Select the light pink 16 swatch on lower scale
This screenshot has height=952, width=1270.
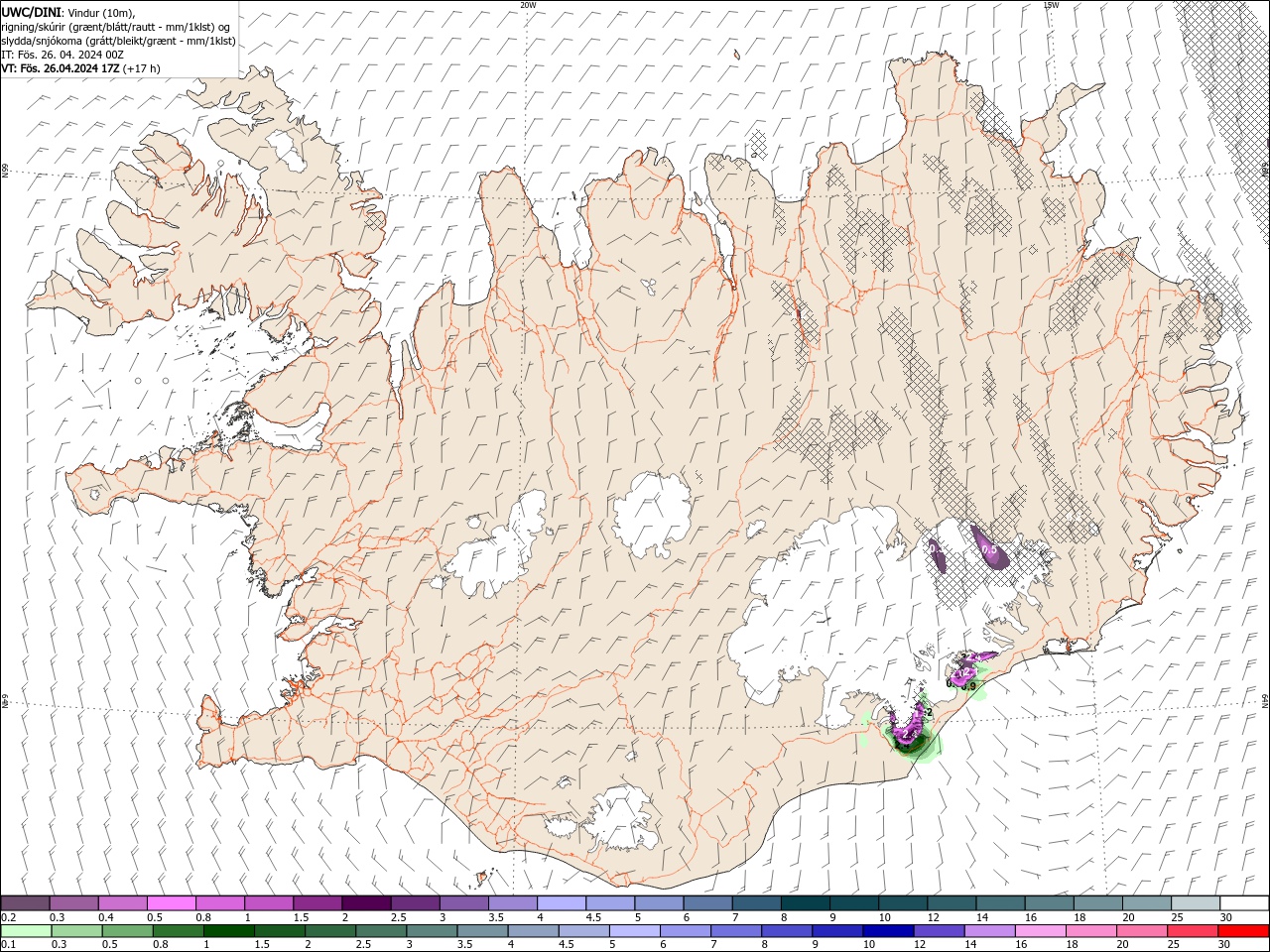tap(1039, 931)
